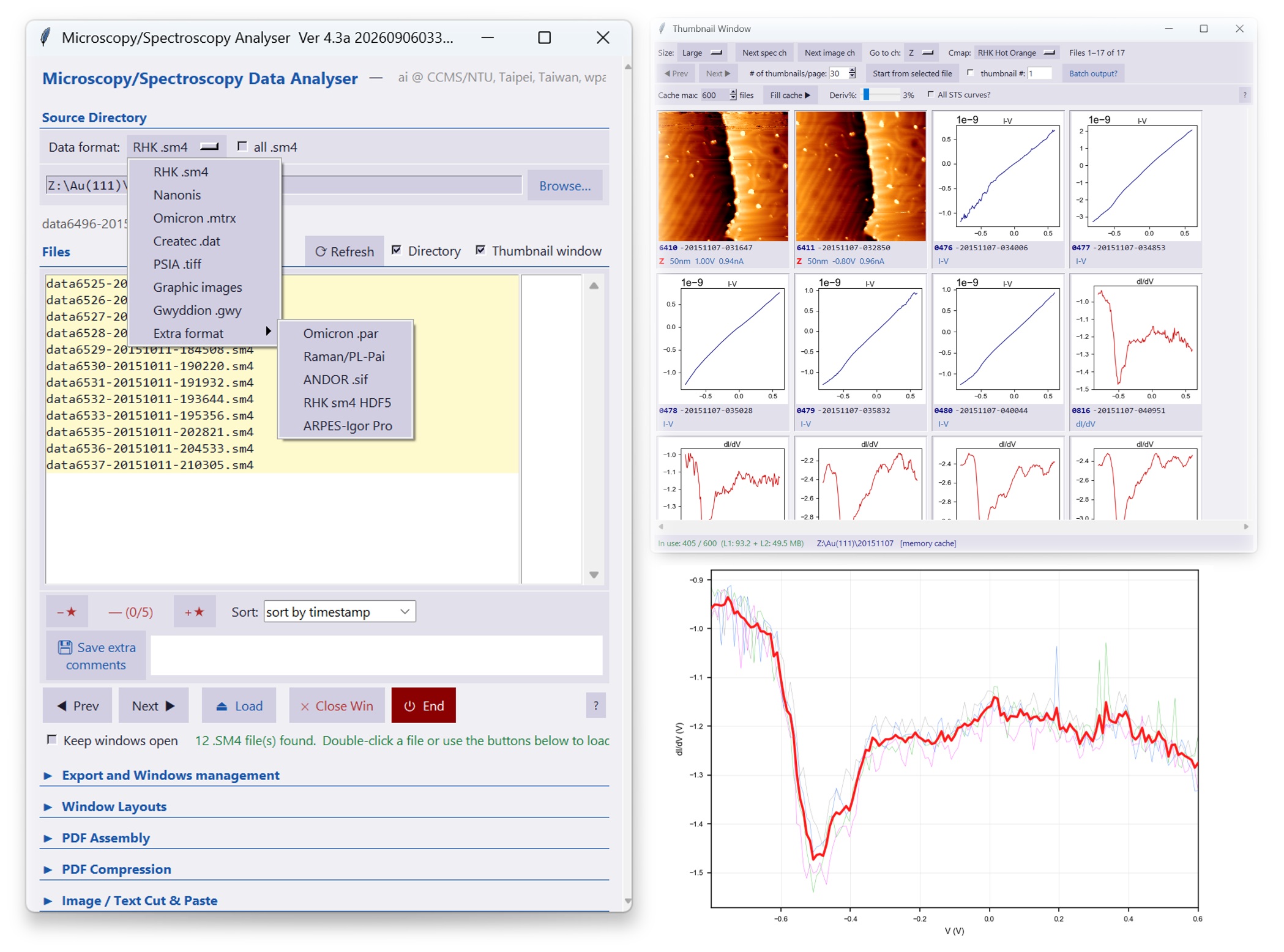Click Close Win button
The height and width of the screenshot is (952, 1284).
tap(337, 706)
